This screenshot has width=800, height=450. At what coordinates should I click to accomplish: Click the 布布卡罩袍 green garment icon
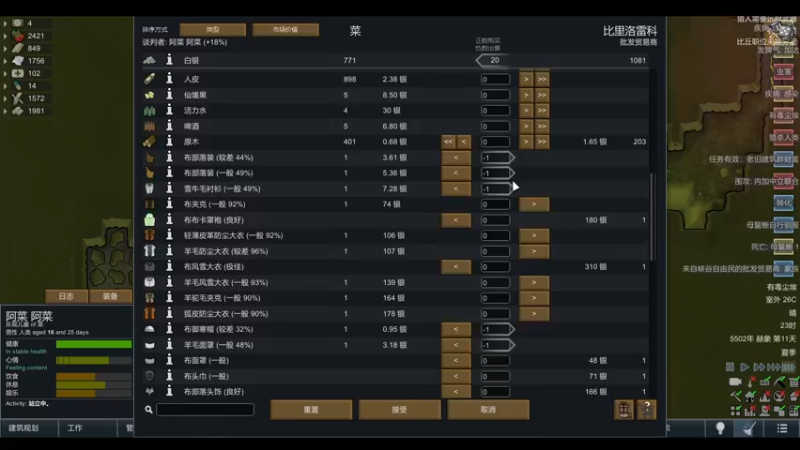(149, 220)
